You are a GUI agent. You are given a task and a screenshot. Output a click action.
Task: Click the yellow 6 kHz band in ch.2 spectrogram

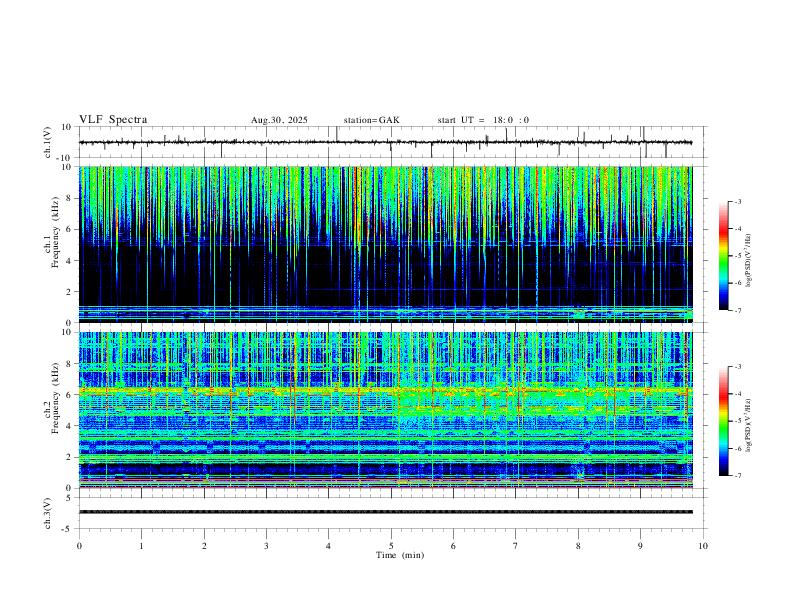click(385, 390)
